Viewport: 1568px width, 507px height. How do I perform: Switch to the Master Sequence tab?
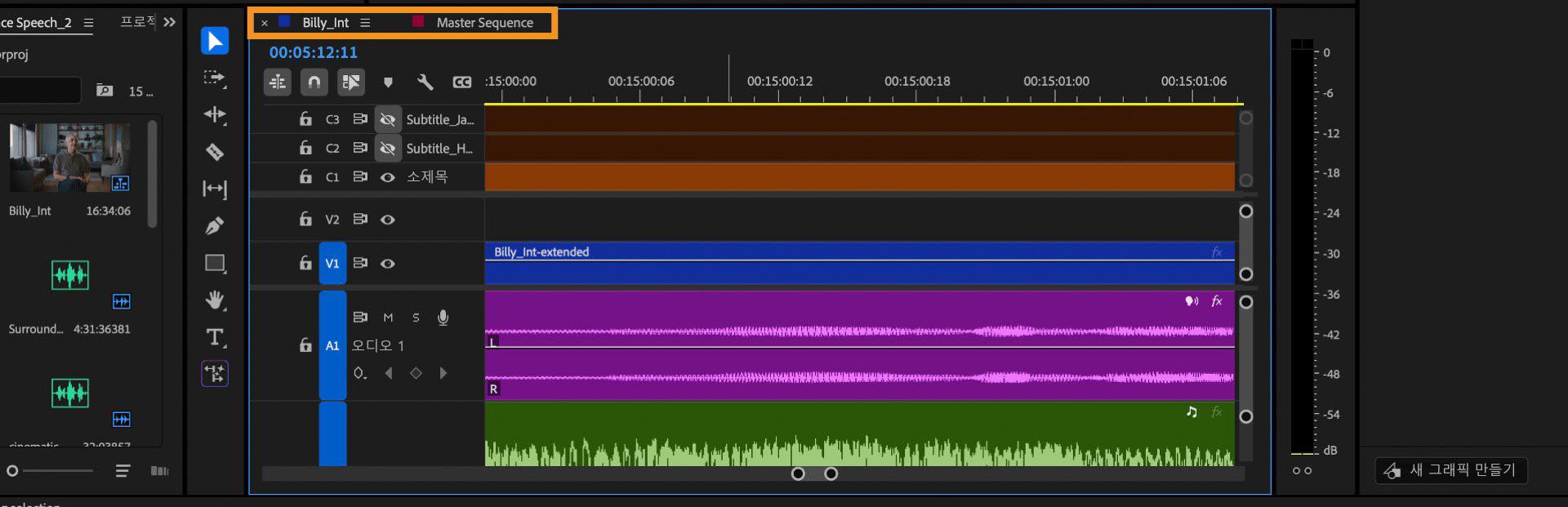484,23
